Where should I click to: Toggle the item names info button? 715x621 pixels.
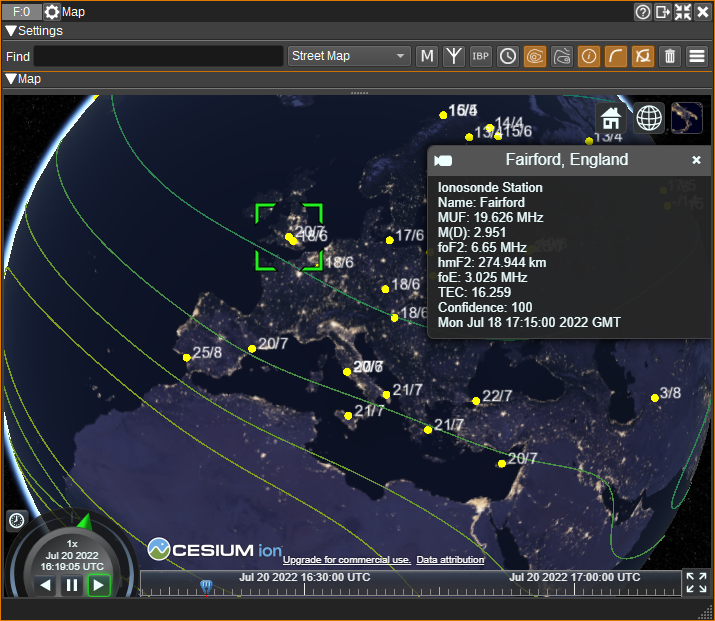tap(589, 56)
